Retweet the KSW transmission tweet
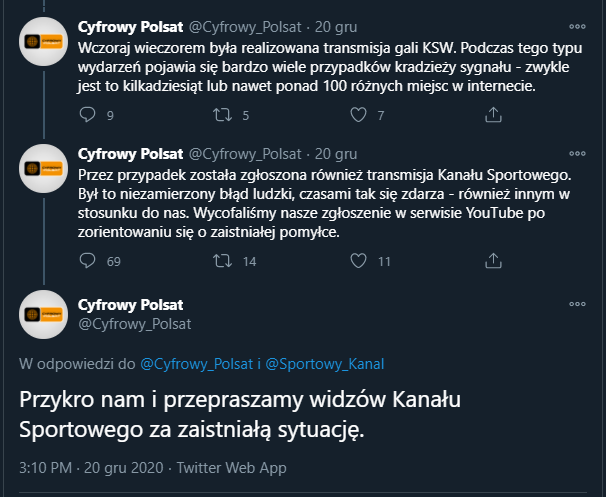606x497 pixels. click(x=224, y=115)
